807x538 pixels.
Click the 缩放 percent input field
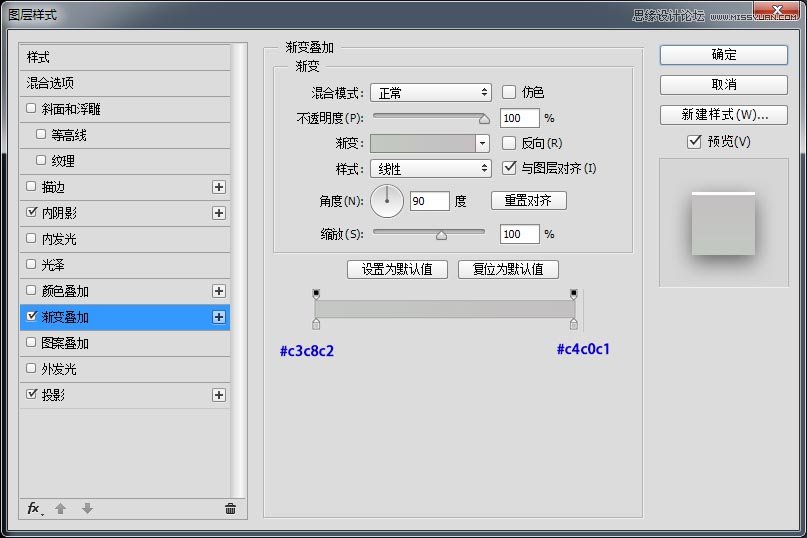[519, 234]
